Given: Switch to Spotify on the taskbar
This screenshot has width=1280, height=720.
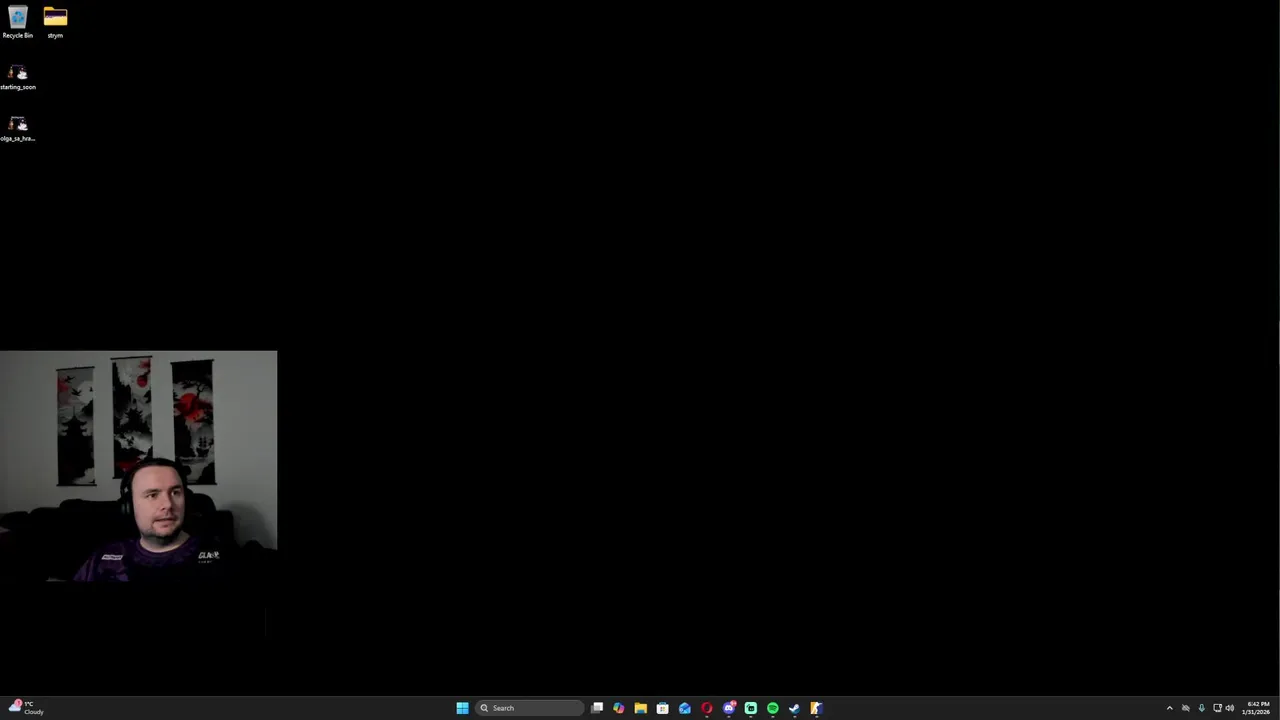Looking at the screenshot, I should (x=773, y=708).
